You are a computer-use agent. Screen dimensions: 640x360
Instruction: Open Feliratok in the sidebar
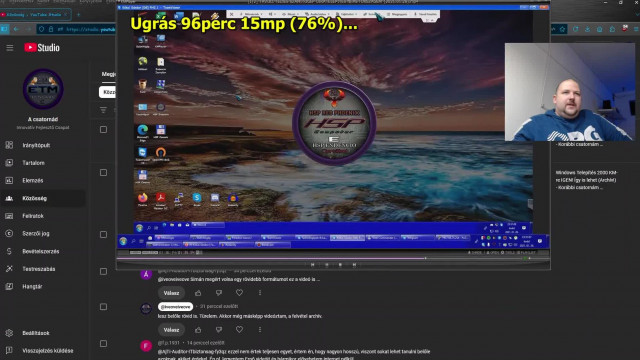(x=33, y=216)
